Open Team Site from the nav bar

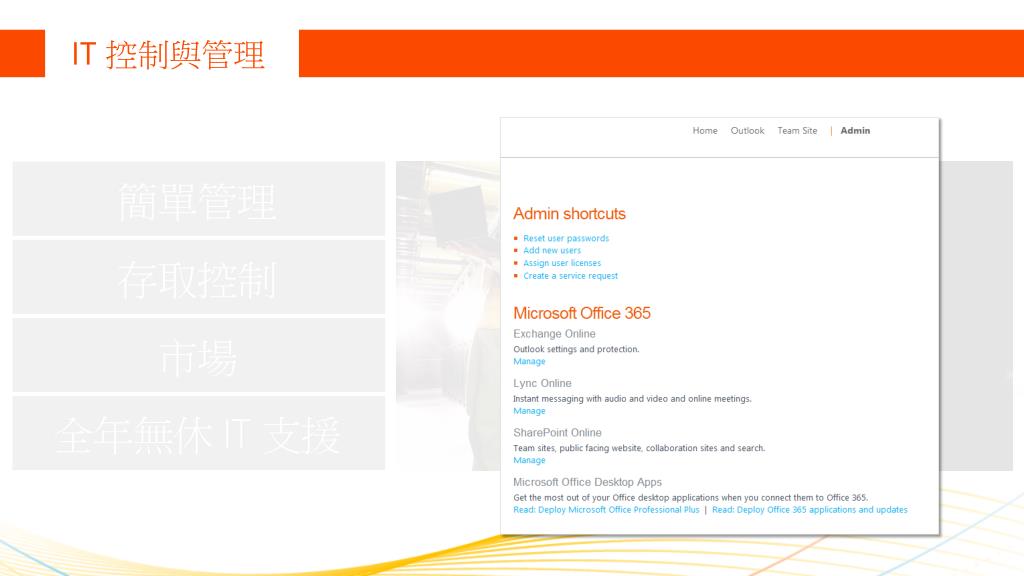pyautogui.click(x=797, y=131)
